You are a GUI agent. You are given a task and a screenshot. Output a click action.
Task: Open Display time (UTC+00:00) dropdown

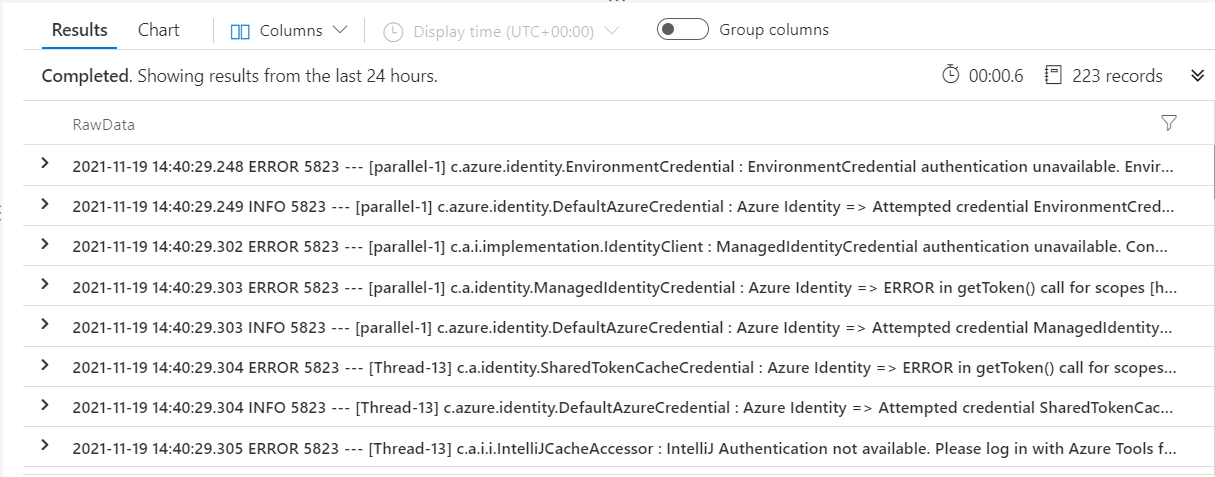501,31
